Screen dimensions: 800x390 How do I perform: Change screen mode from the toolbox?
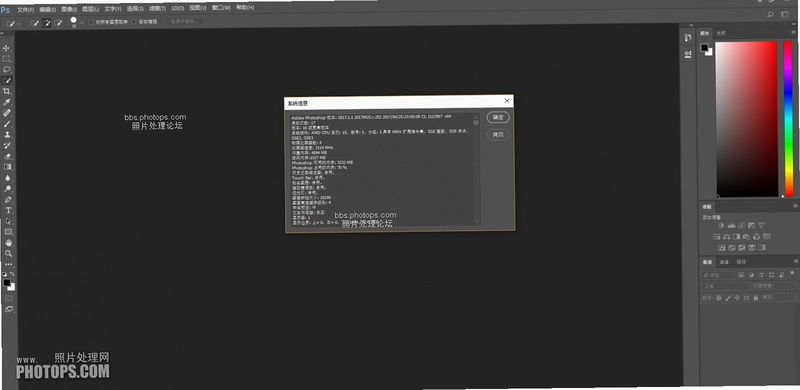(x=9, y=309)
